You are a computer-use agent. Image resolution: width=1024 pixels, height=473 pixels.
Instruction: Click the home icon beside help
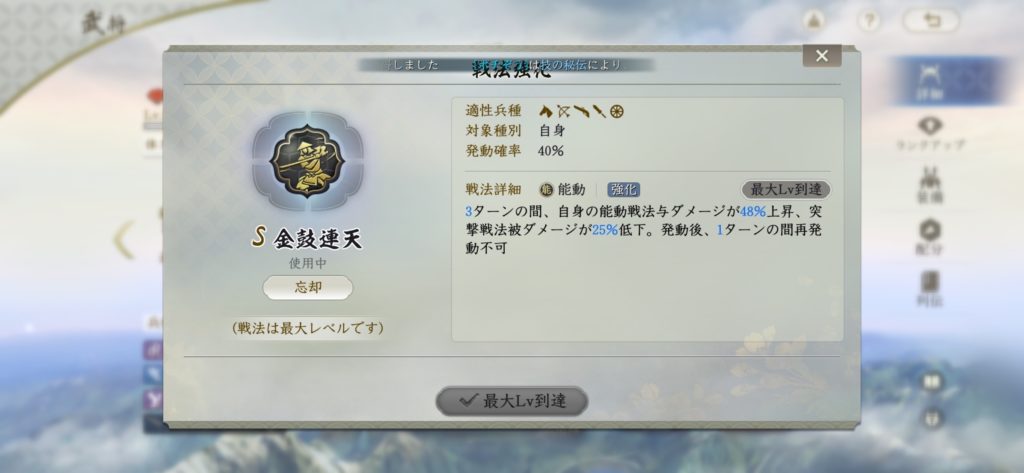[x=813, y=21]
